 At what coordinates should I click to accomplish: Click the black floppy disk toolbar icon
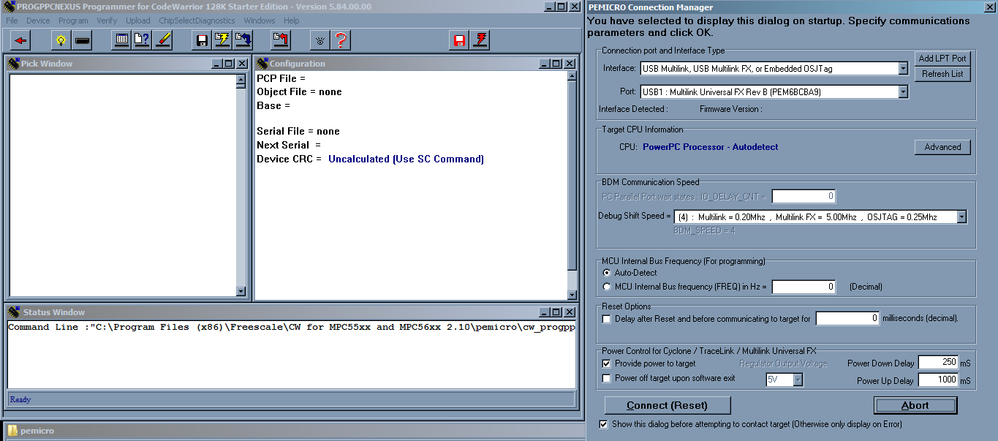click(202, 41)
